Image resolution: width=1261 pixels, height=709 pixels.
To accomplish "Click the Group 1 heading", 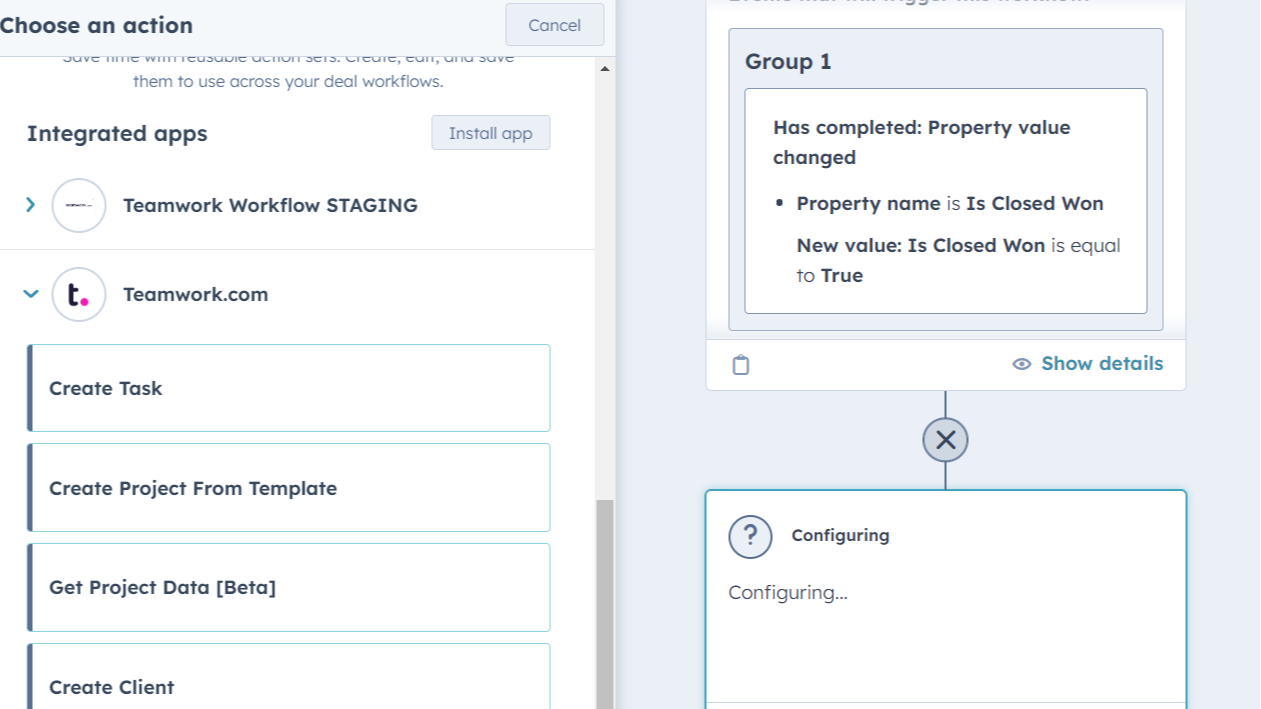I will (788, 62).
